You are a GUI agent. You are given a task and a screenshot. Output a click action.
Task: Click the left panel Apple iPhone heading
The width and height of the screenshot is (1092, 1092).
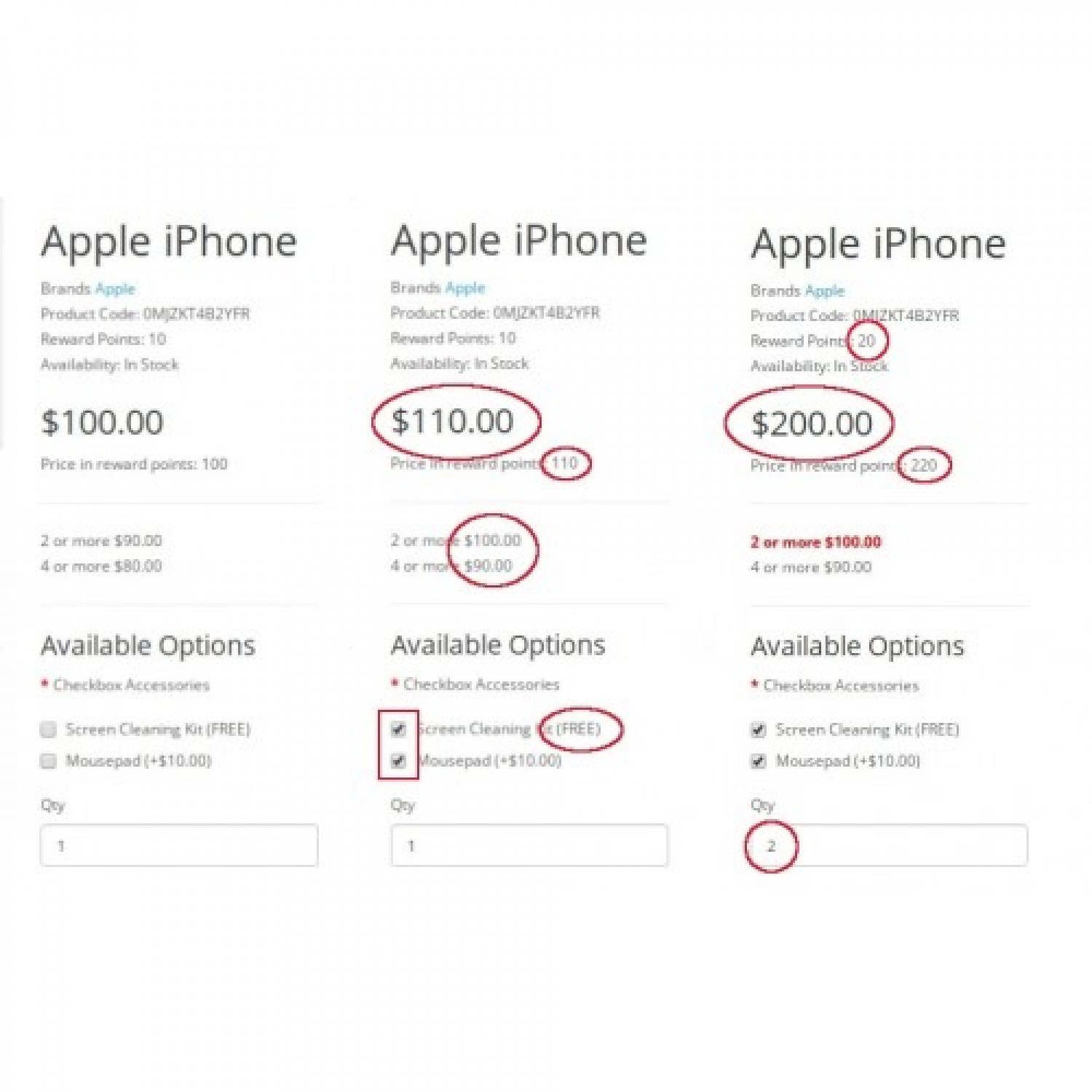click(x=169, y=242)
